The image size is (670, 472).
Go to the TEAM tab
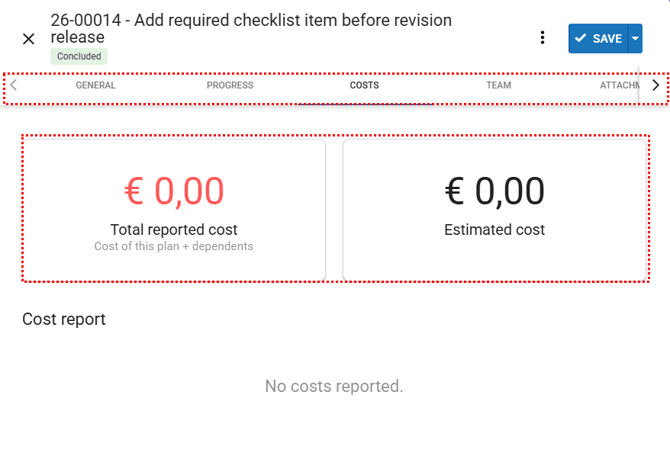pyautogui.click(x=498, y=86)
